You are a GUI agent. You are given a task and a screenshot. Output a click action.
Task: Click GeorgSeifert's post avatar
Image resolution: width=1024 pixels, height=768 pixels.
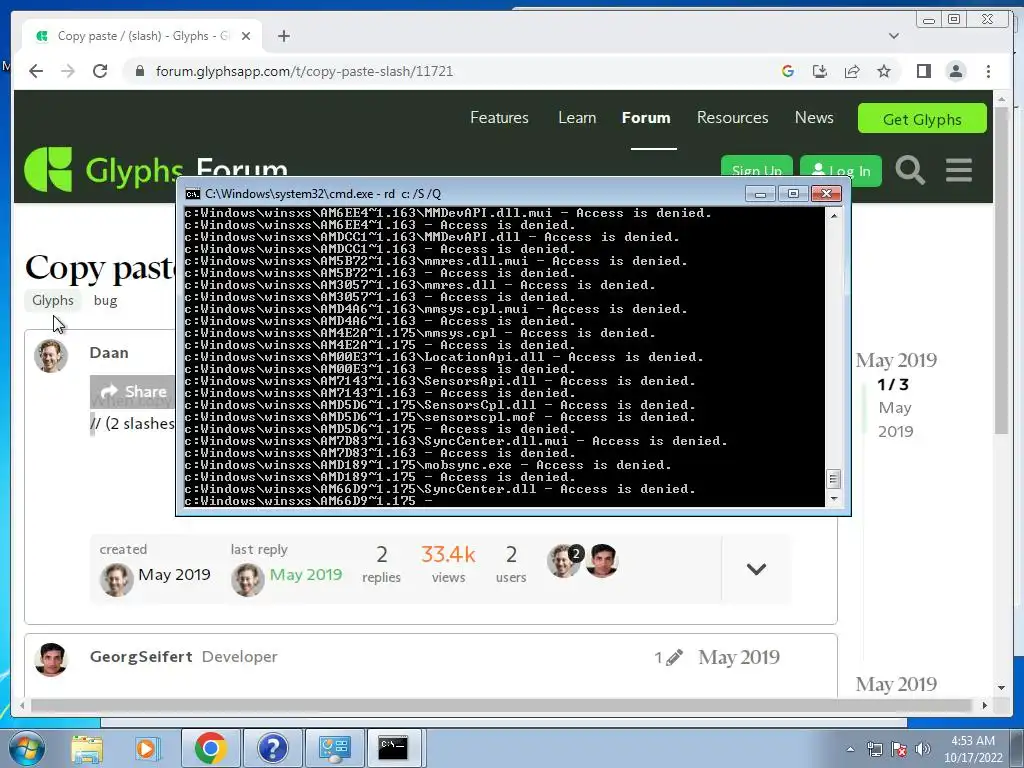coord(51,660)
